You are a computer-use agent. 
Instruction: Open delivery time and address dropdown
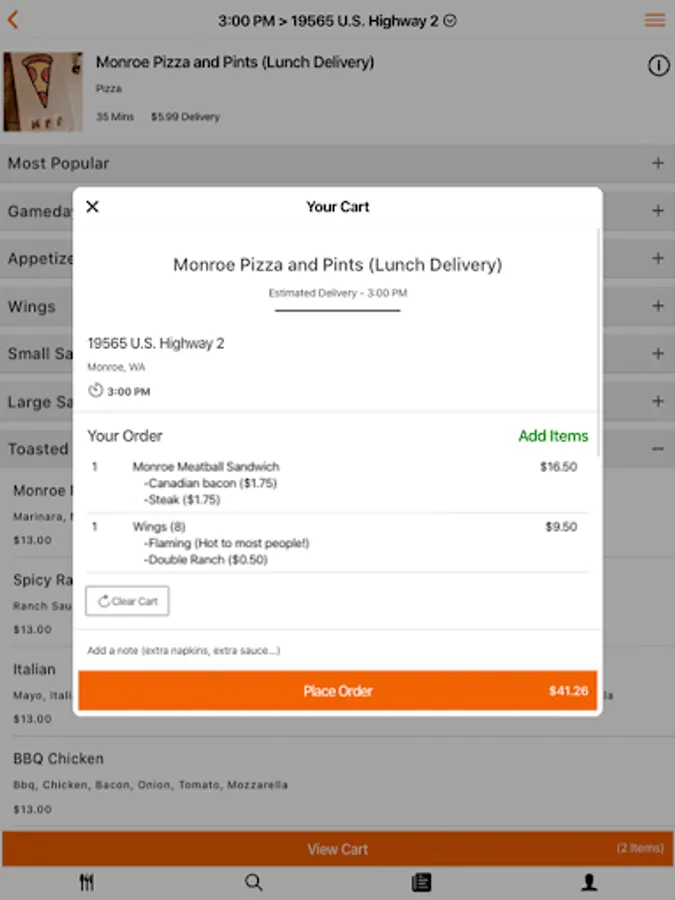(x=337, y=20)
